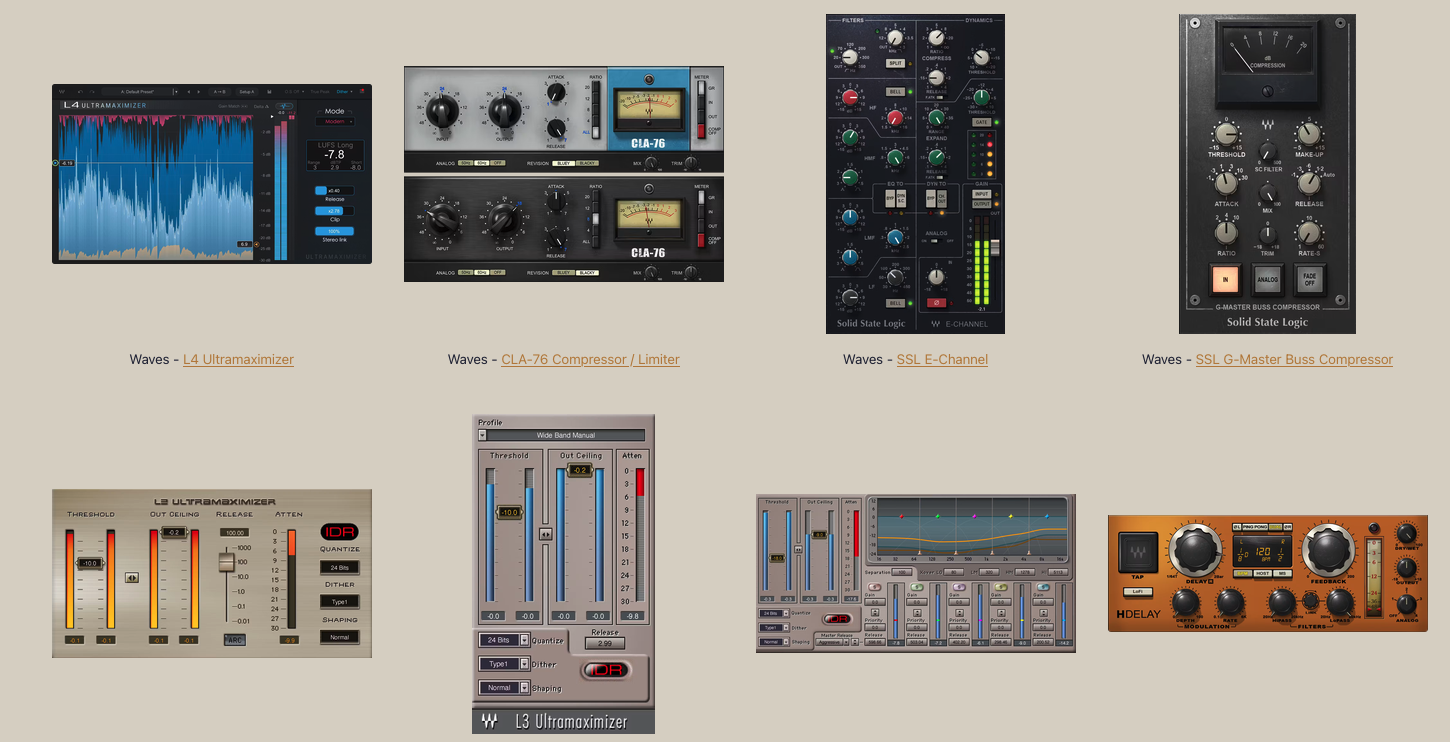Click the redo arrow in L4 Ultramaximizer
Screen dimensions: 1450x742
coord(93,91)
